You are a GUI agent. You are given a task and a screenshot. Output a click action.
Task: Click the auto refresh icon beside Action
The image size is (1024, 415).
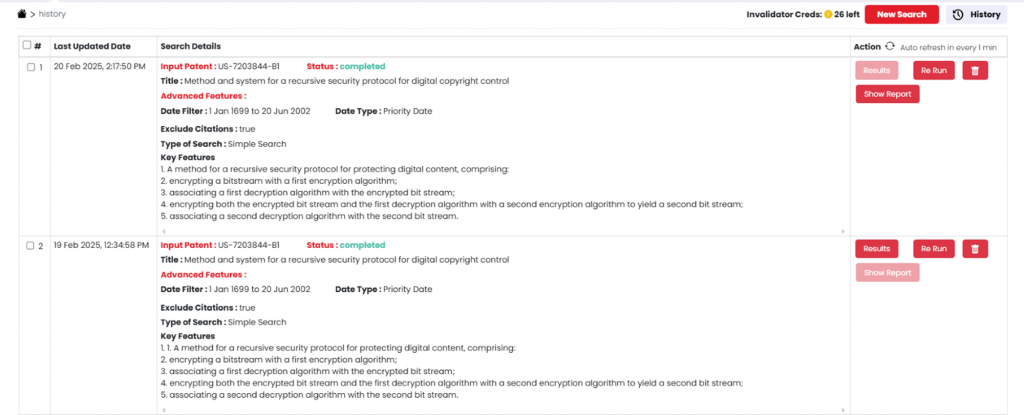[889, 46]
